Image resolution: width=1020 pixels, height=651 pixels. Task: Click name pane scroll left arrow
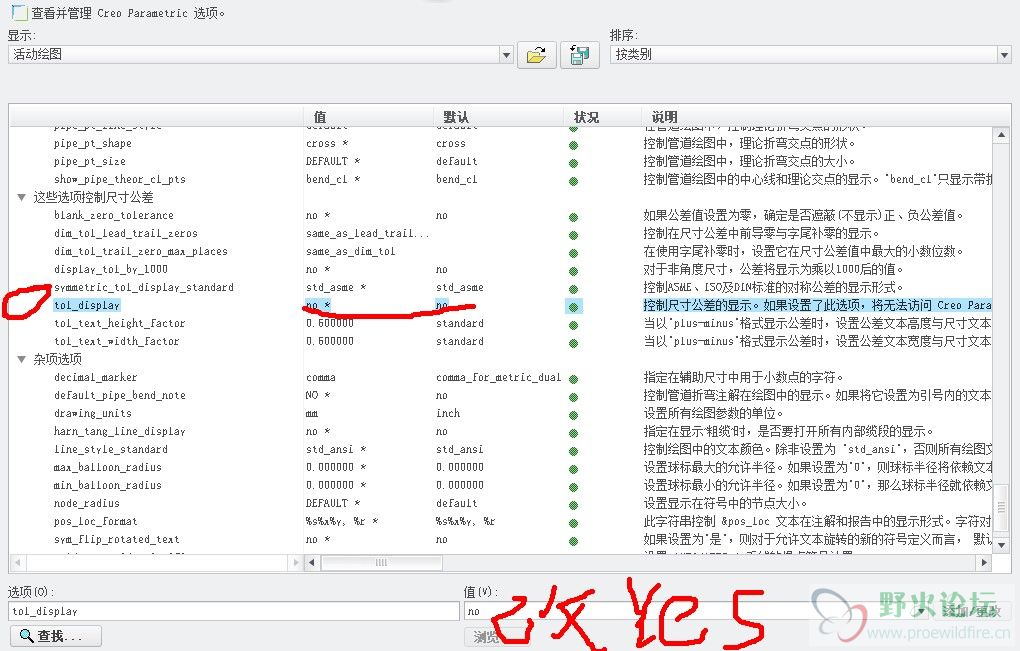pyautogui.click(x=17, y=562)
